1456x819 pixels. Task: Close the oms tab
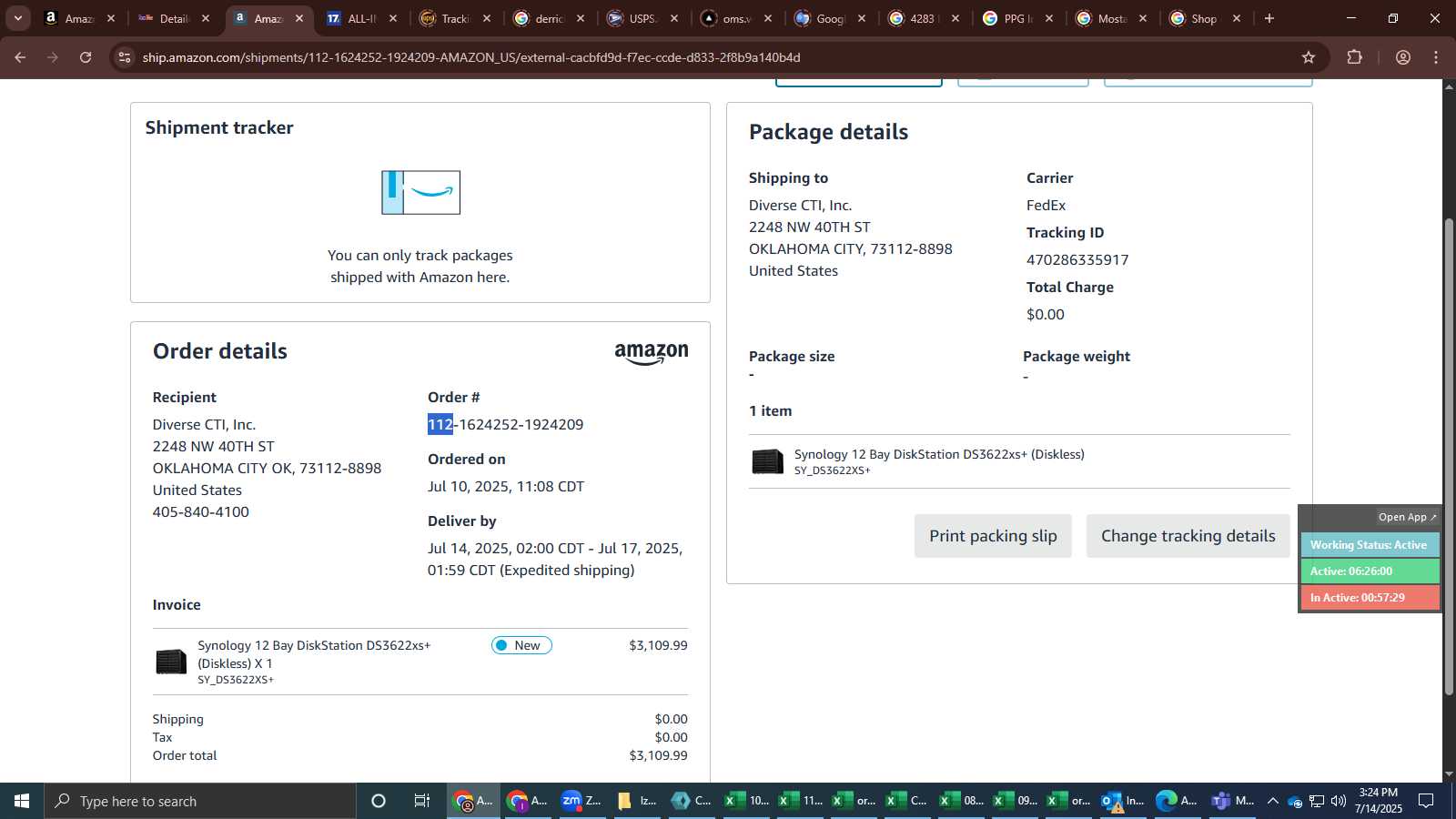point(768,18)
